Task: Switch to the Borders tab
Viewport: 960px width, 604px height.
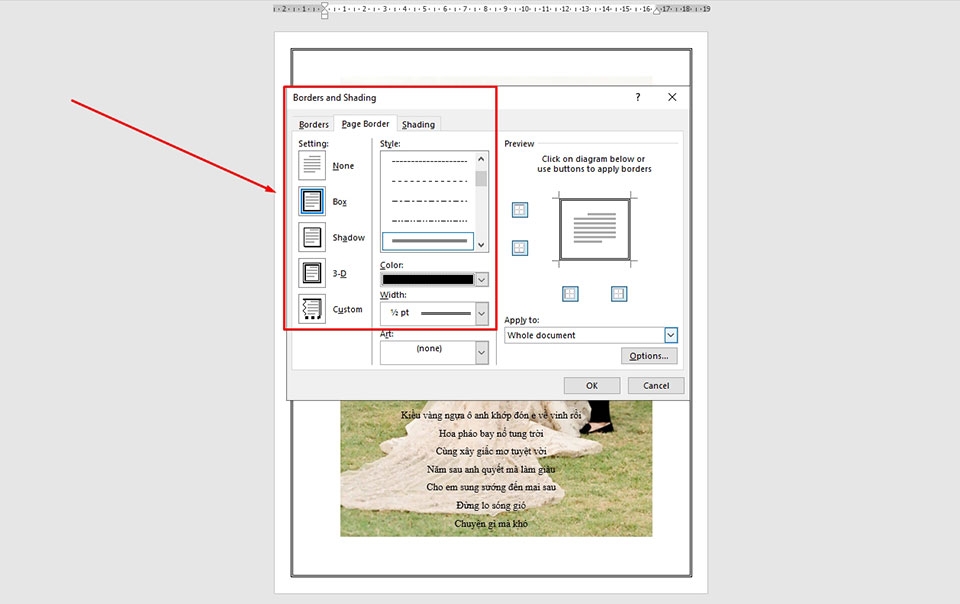Action: [x=312, y=123]
